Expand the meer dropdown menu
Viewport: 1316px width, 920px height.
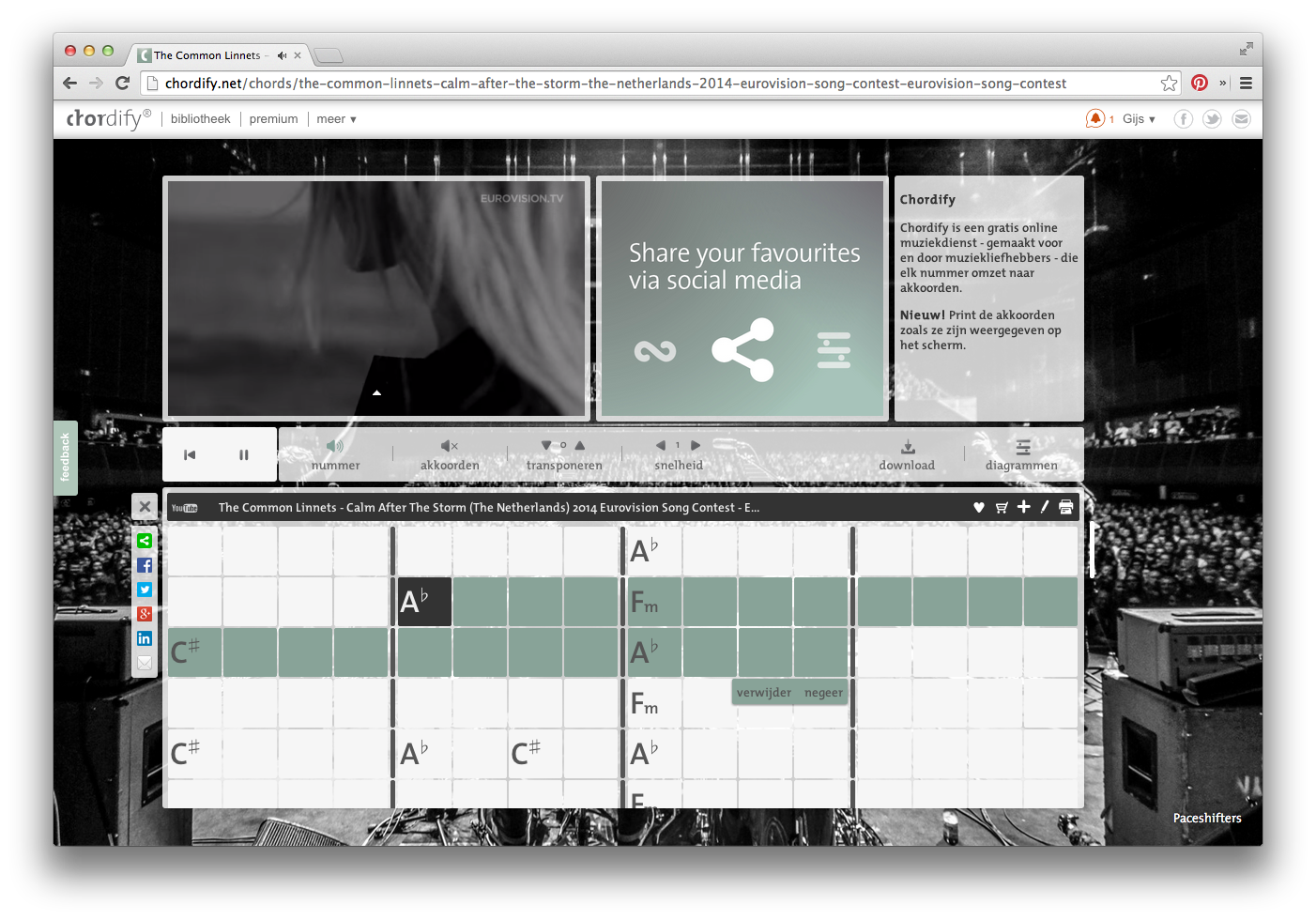click(x=336, y=119)
